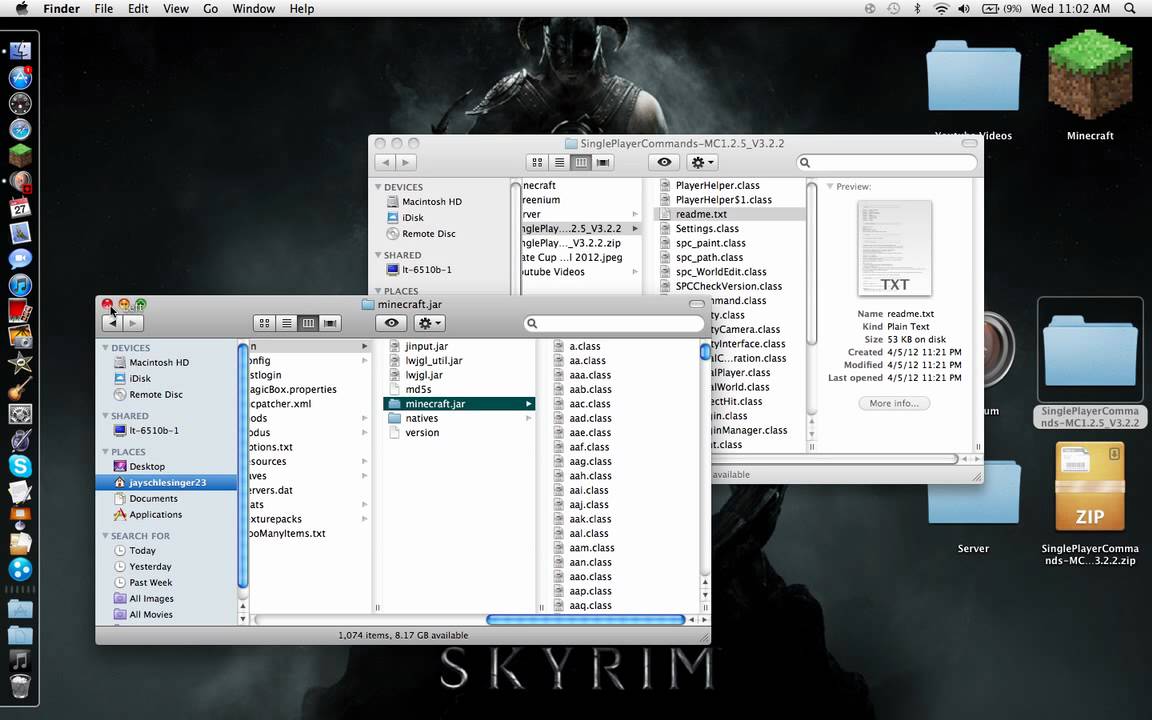Open iCal calendar icon in dock
The image size is (1152, 720).
(20, 207)
